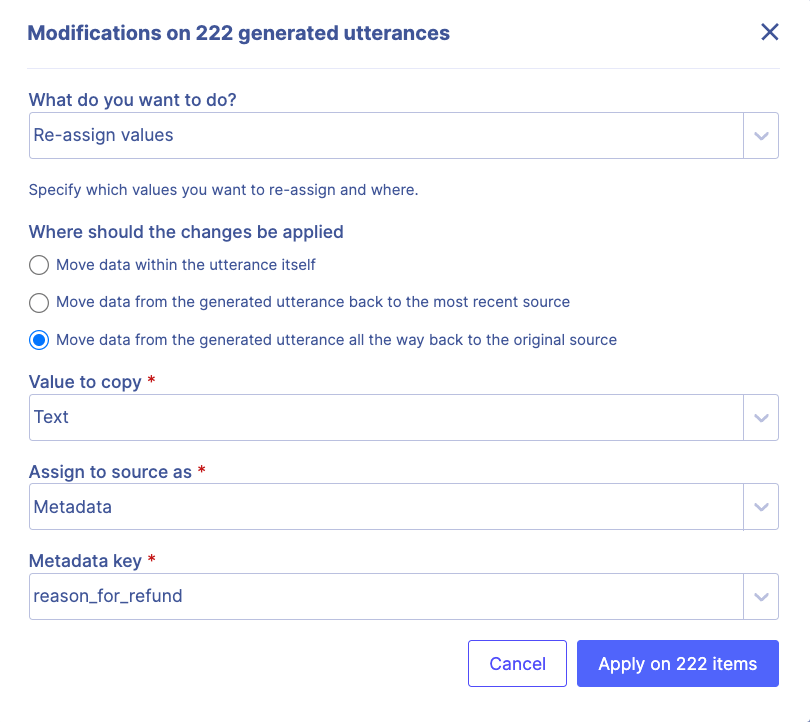This screenshot has width=810, height=722.
Task: Click the 'Value to copy' field label
Action: [85, 382]
